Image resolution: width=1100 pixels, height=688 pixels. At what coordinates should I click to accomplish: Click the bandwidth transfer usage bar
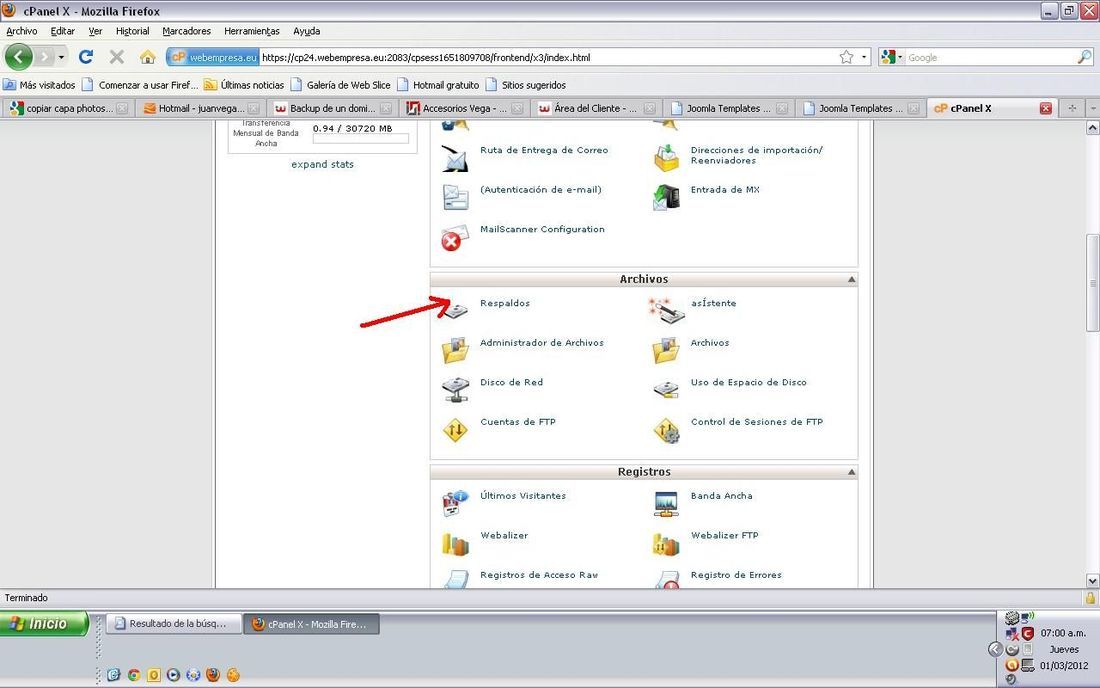click(x=361, y=139)
